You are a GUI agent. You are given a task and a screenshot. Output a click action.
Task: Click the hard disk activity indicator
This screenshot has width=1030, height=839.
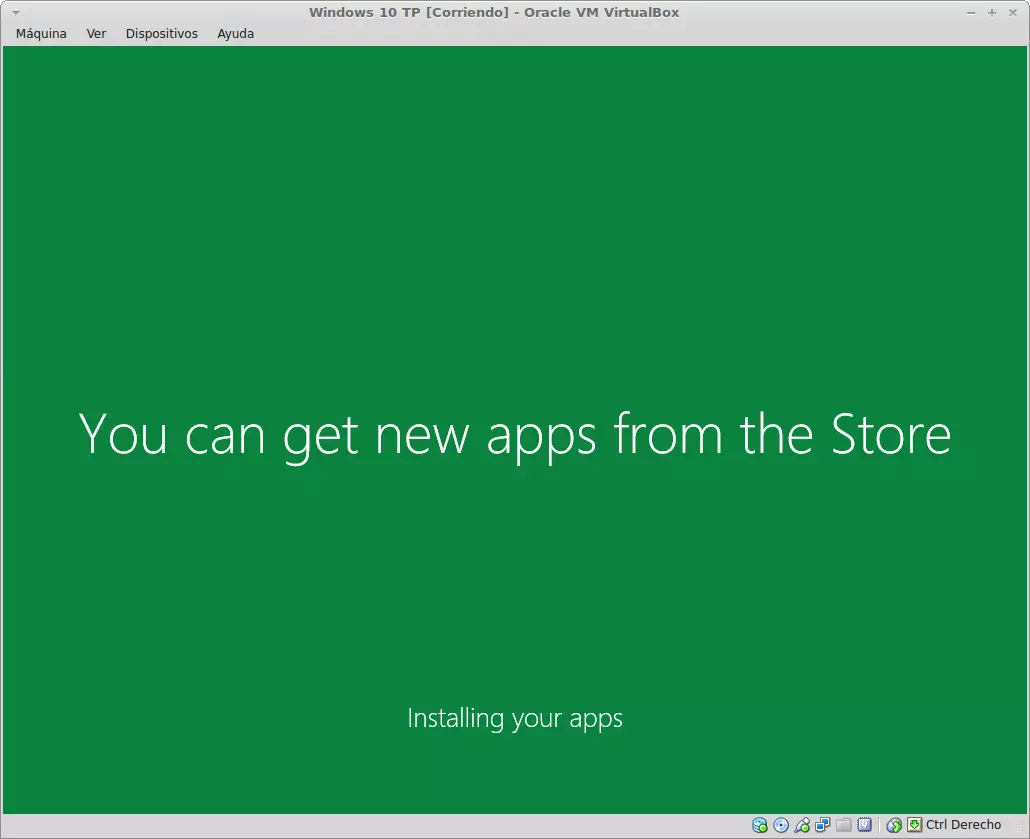(x=760, y=825)
